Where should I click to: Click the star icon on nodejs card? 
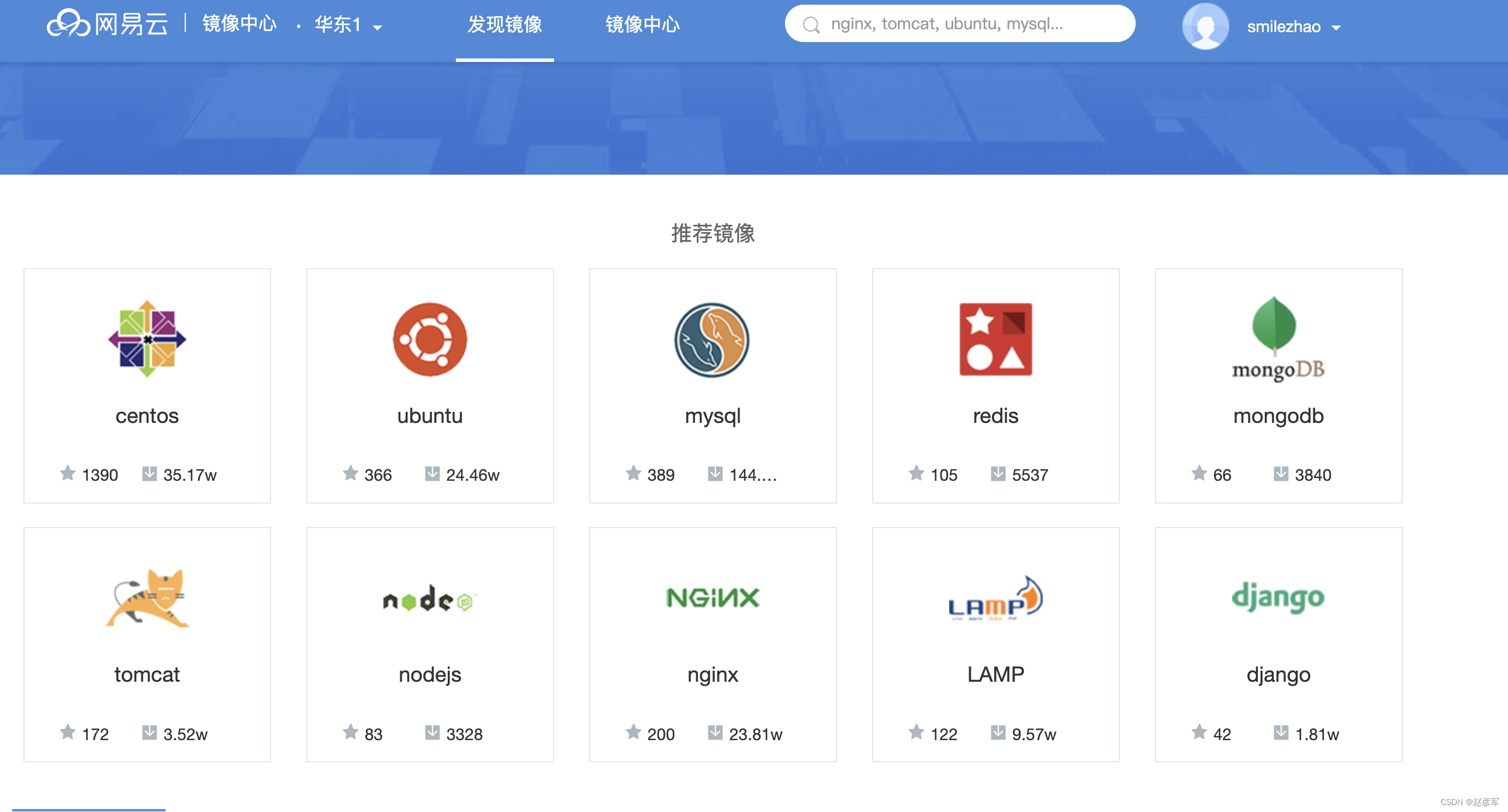351,733
